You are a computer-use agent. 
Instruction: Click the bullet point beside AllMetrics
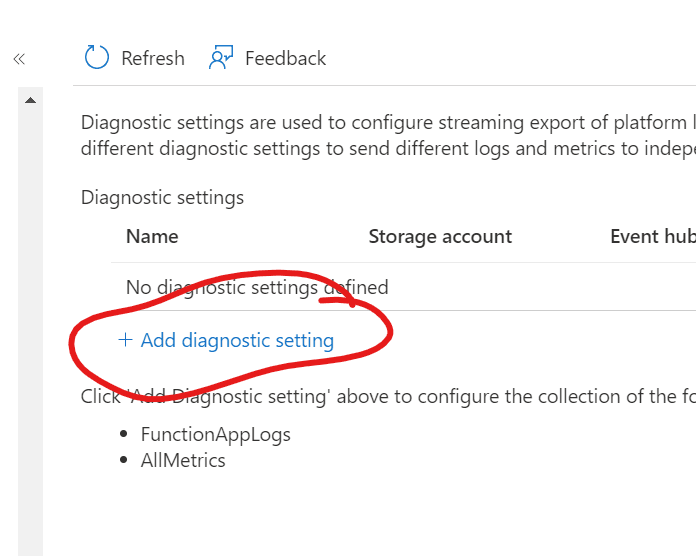click(124, 460)
